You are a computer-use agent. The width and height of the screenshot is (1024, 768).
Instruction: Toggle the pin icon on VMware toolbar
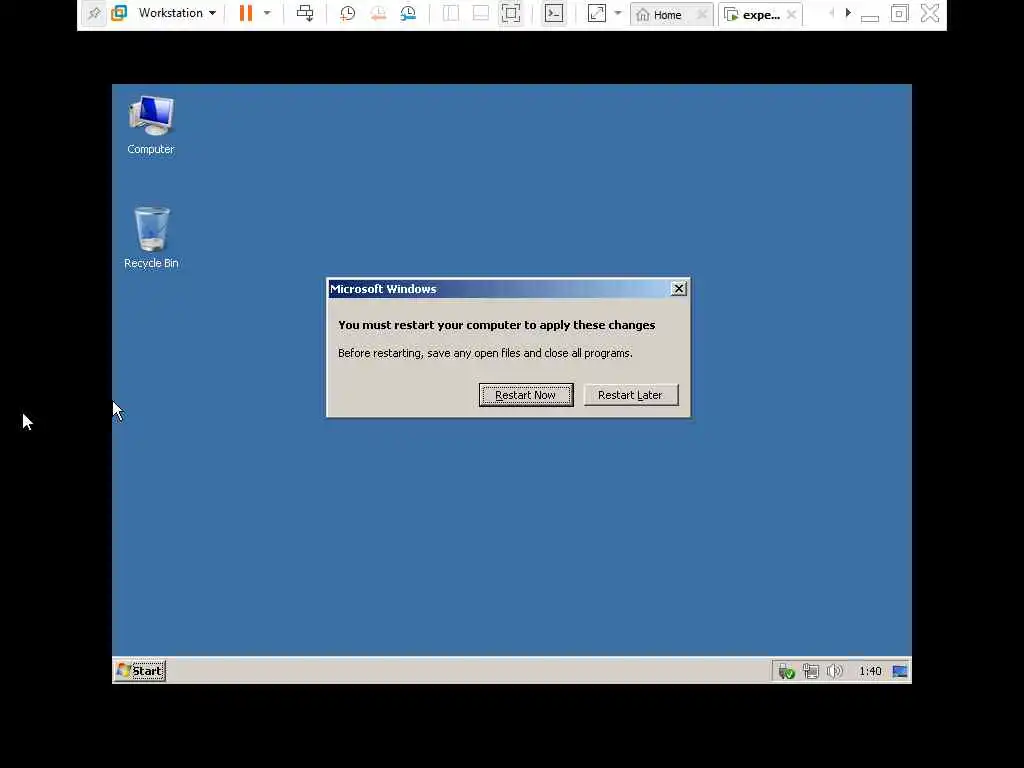[94, 14]
